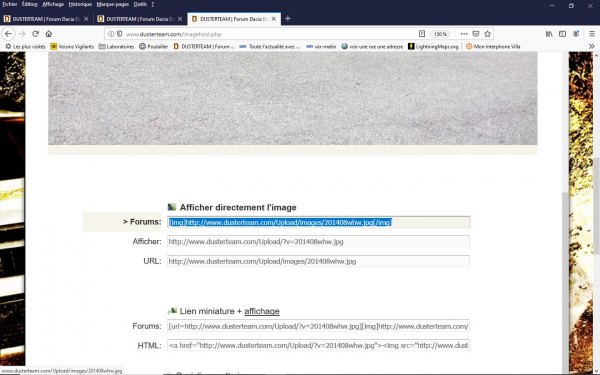Switch to the first DUSTERTEAM tab
Image resolution: width=600 pixels, height=375 pixels.
point(46,19)
